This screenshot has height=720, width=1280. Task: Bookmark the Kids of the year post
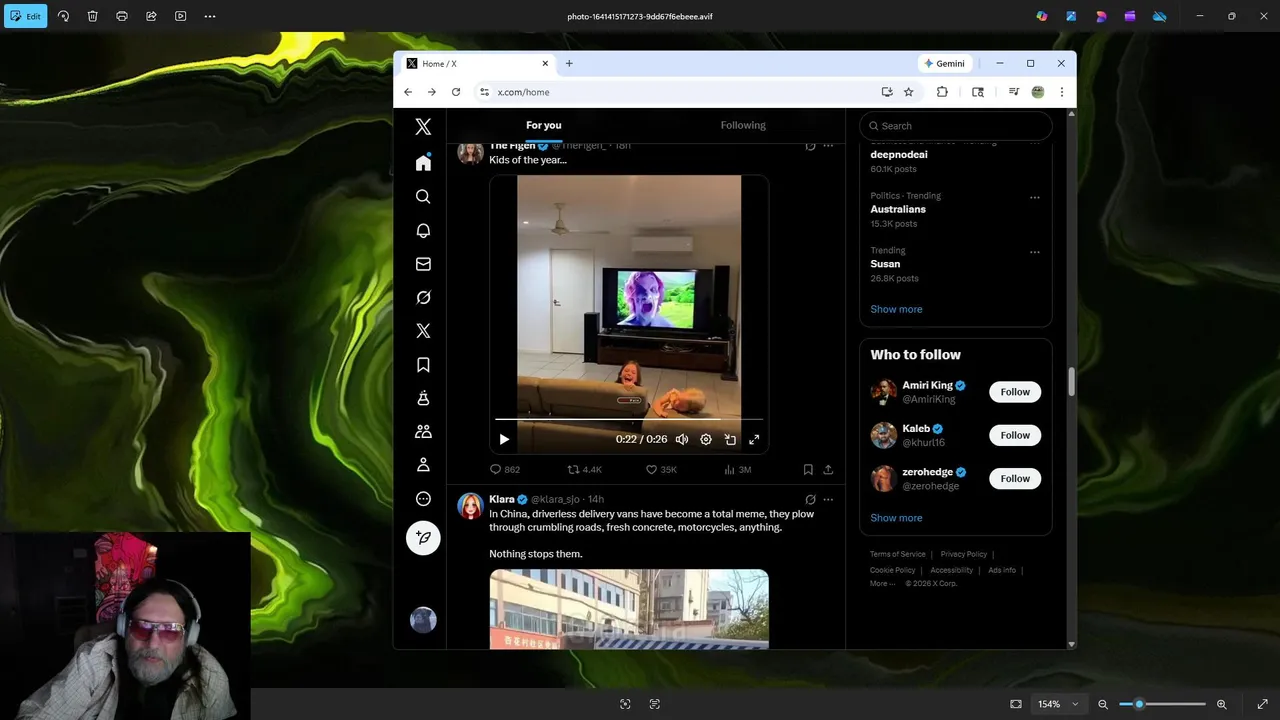808,469
